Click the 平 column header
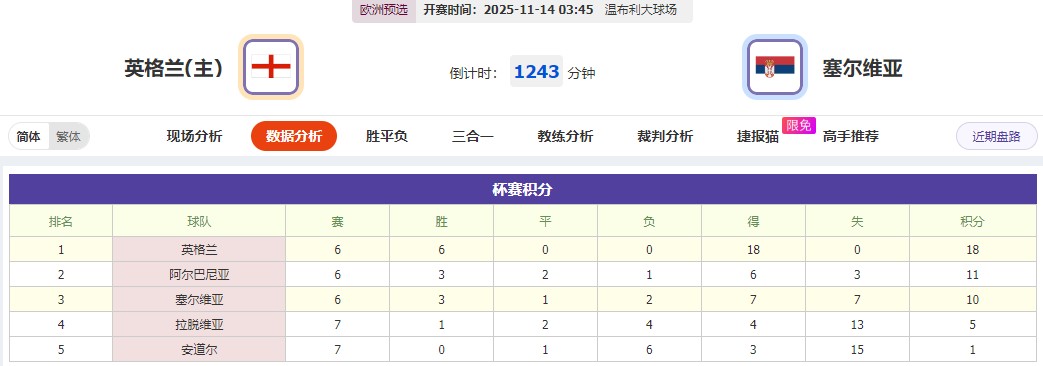1043x366 pixels. point(545,222)
